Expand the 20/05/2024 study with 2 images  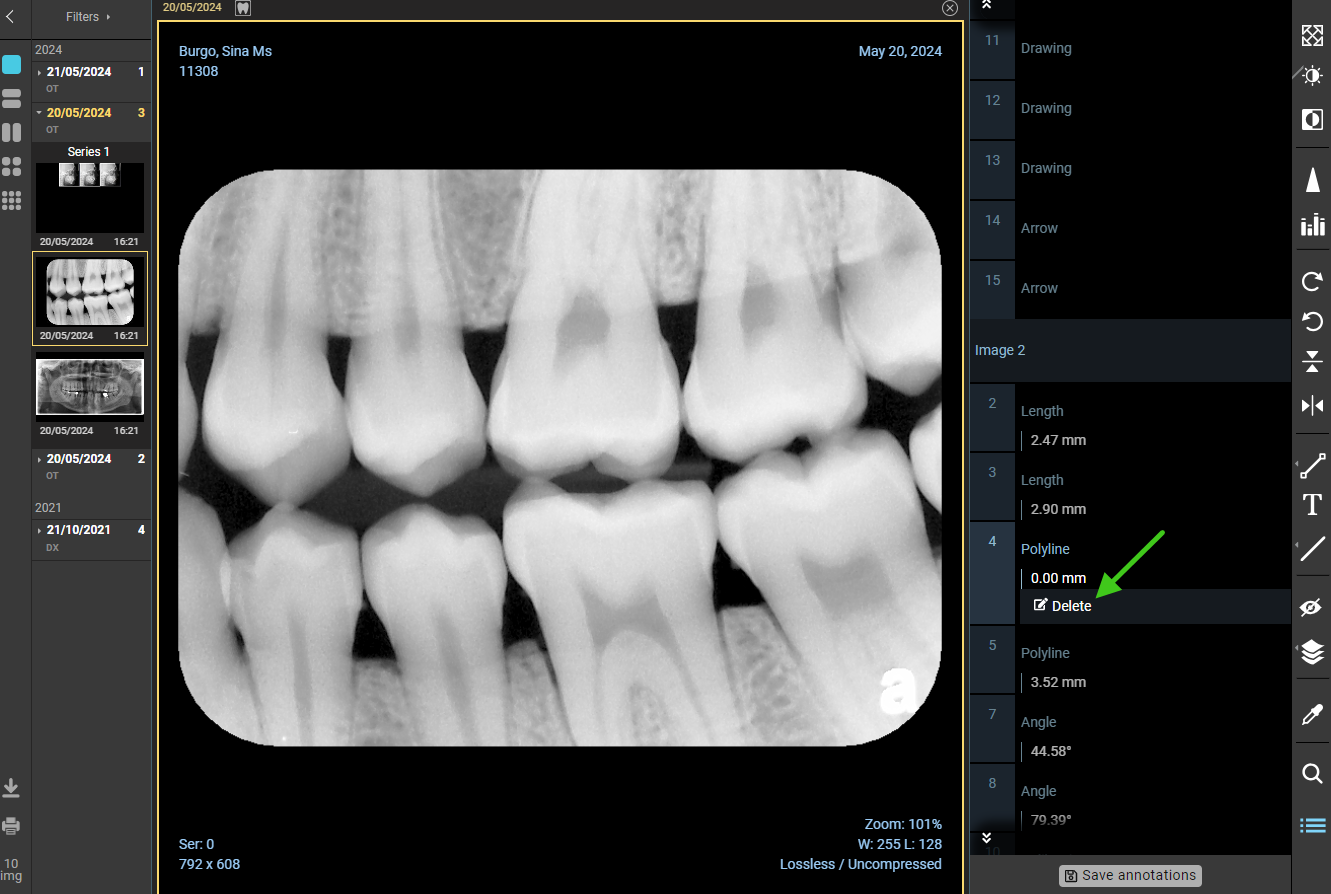[x=91, y=466]
